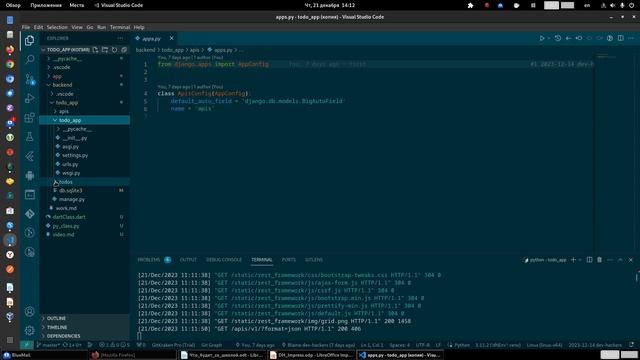Switch to the GITLENS panel tab

313,260
